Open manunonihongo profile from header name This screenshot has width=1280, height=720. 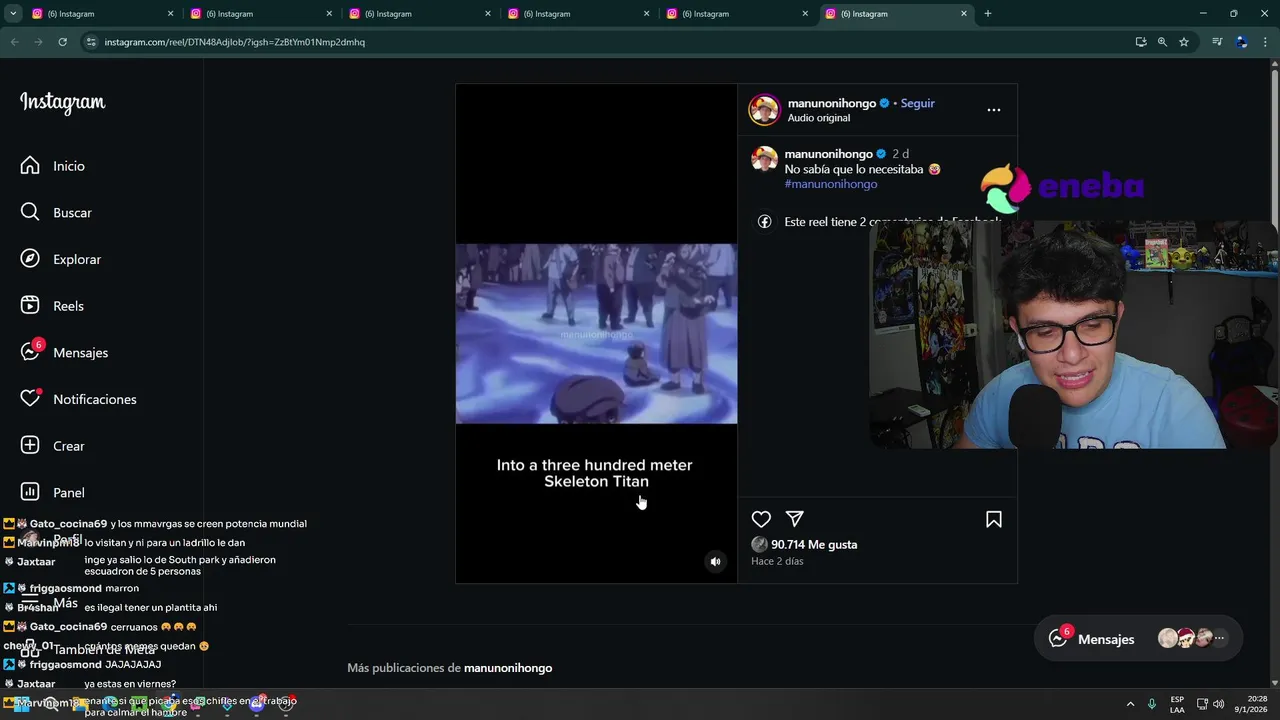coord(832,103)
